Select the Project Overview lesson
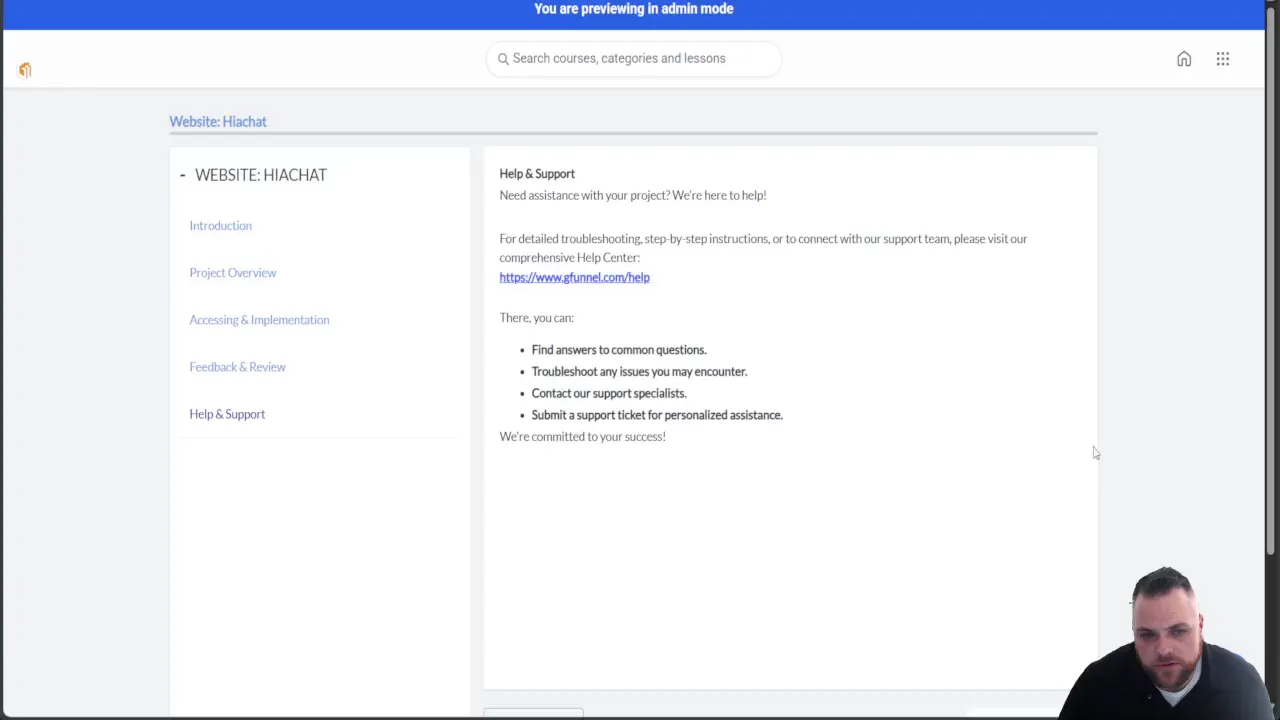This screenshot has height=720, width=1280. pyautogui.click(x=232, y=272)
